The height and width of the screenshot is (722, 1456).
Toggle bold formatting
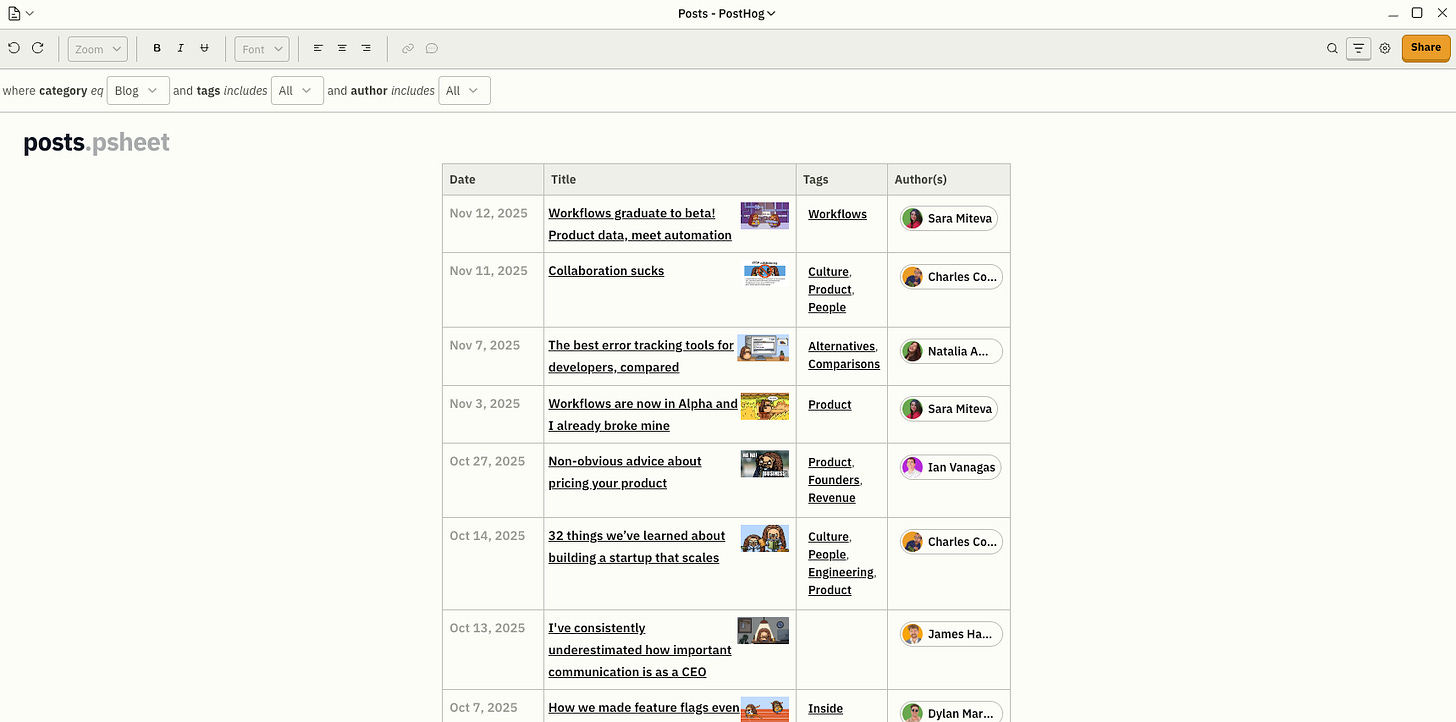click(157, 48)
